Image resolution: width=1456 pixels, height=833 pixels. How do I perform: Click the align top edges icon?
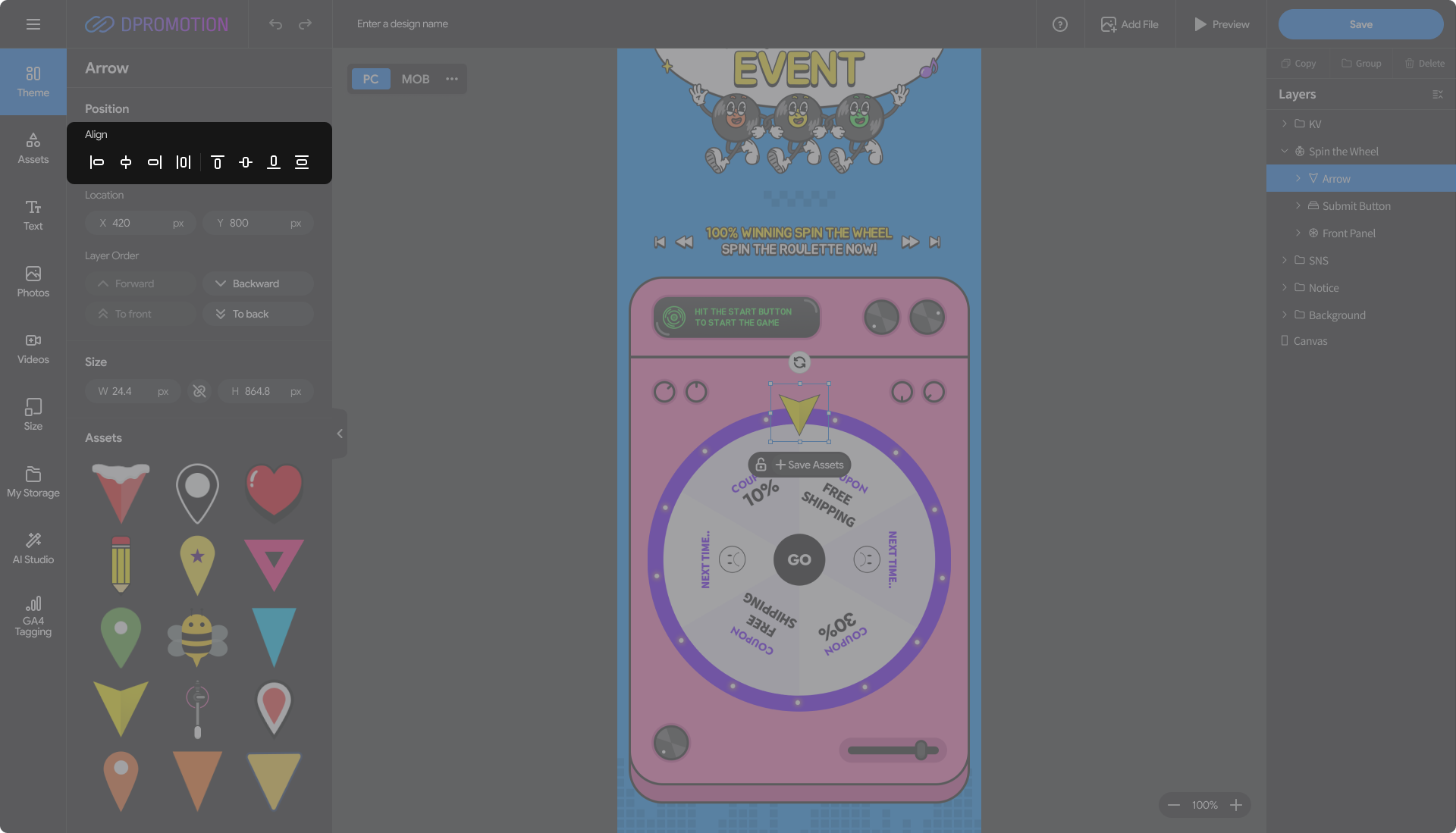pyautogui.click(x=217, y=162)
